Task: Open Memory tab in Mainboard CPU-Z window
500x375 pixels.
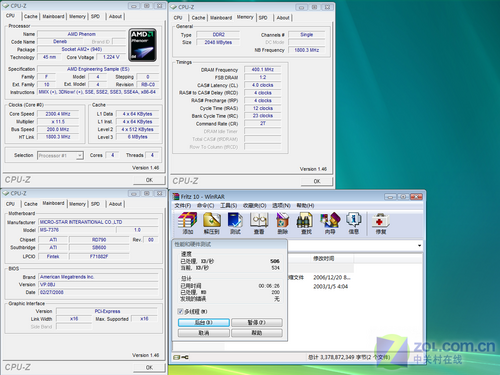Action: [x=77, y=203]
